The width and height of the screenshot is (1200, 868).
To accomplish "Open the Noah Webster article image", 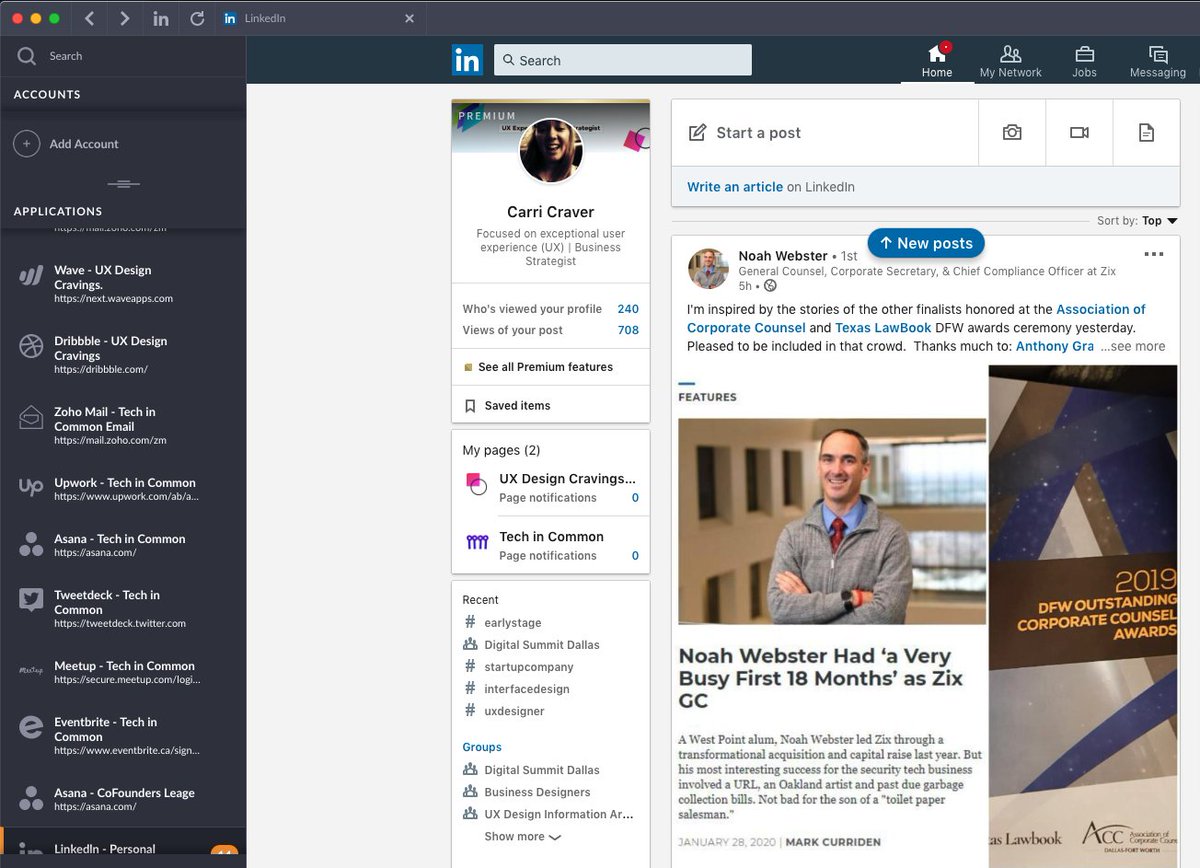I will [832, 521].
